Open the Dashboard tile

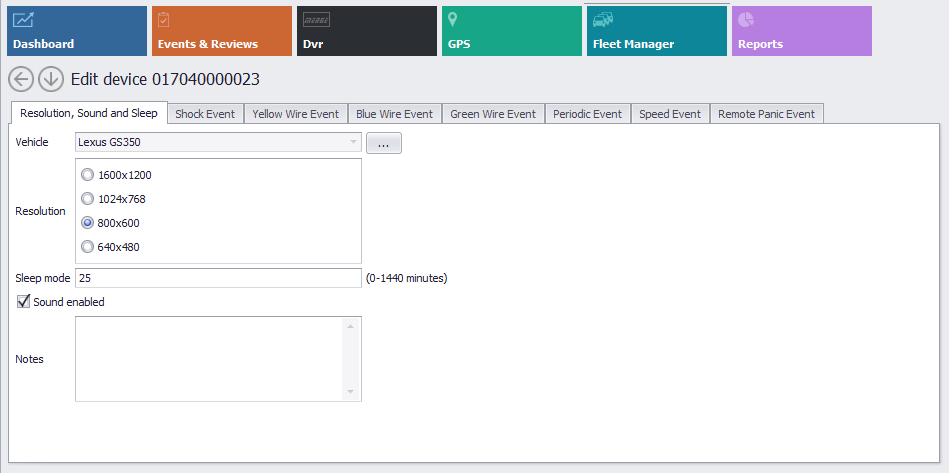76,31
